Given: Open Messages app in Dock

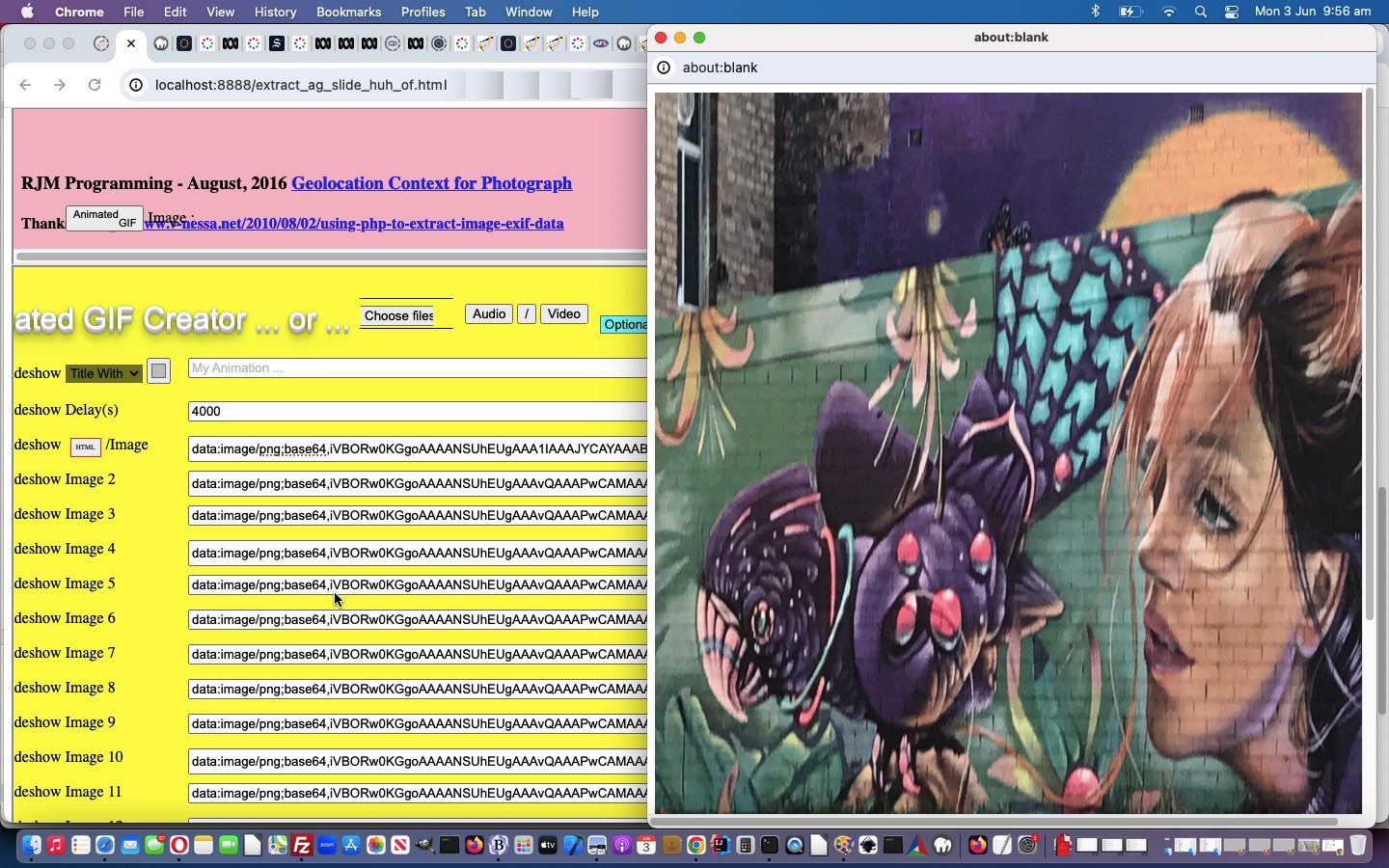Looking at the screenshot, I should coord(154,846).
